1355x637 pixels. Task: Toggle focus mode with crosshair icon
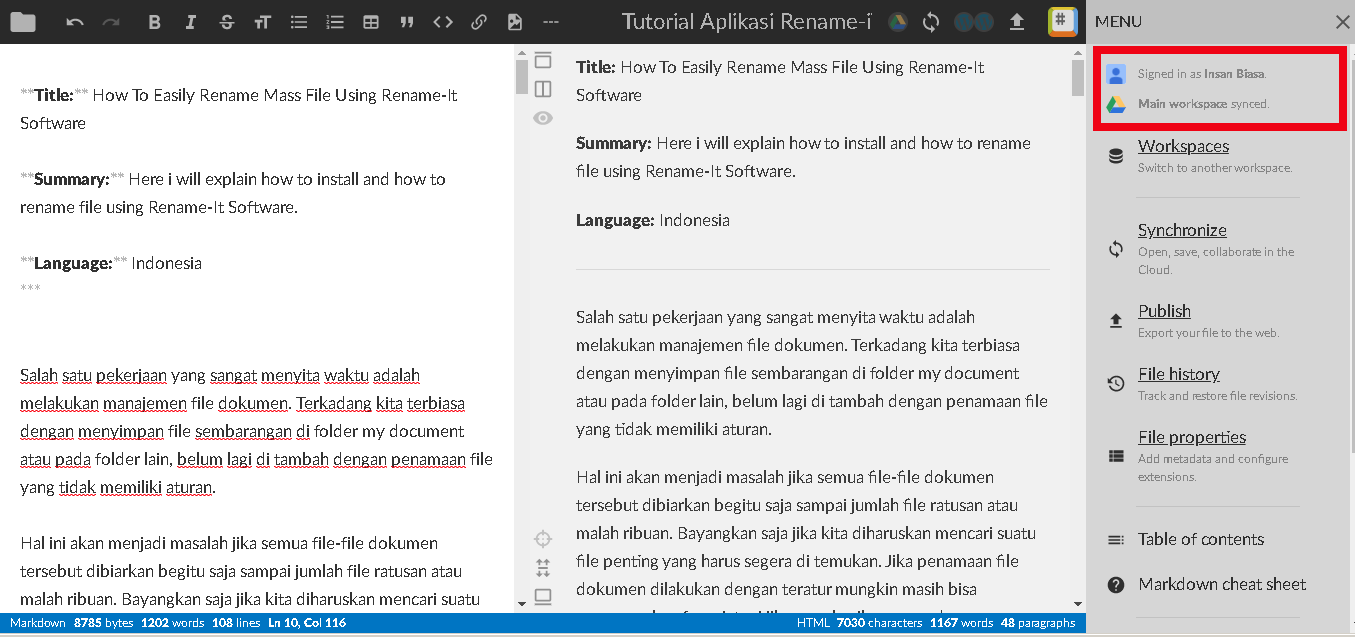(543, 540)
